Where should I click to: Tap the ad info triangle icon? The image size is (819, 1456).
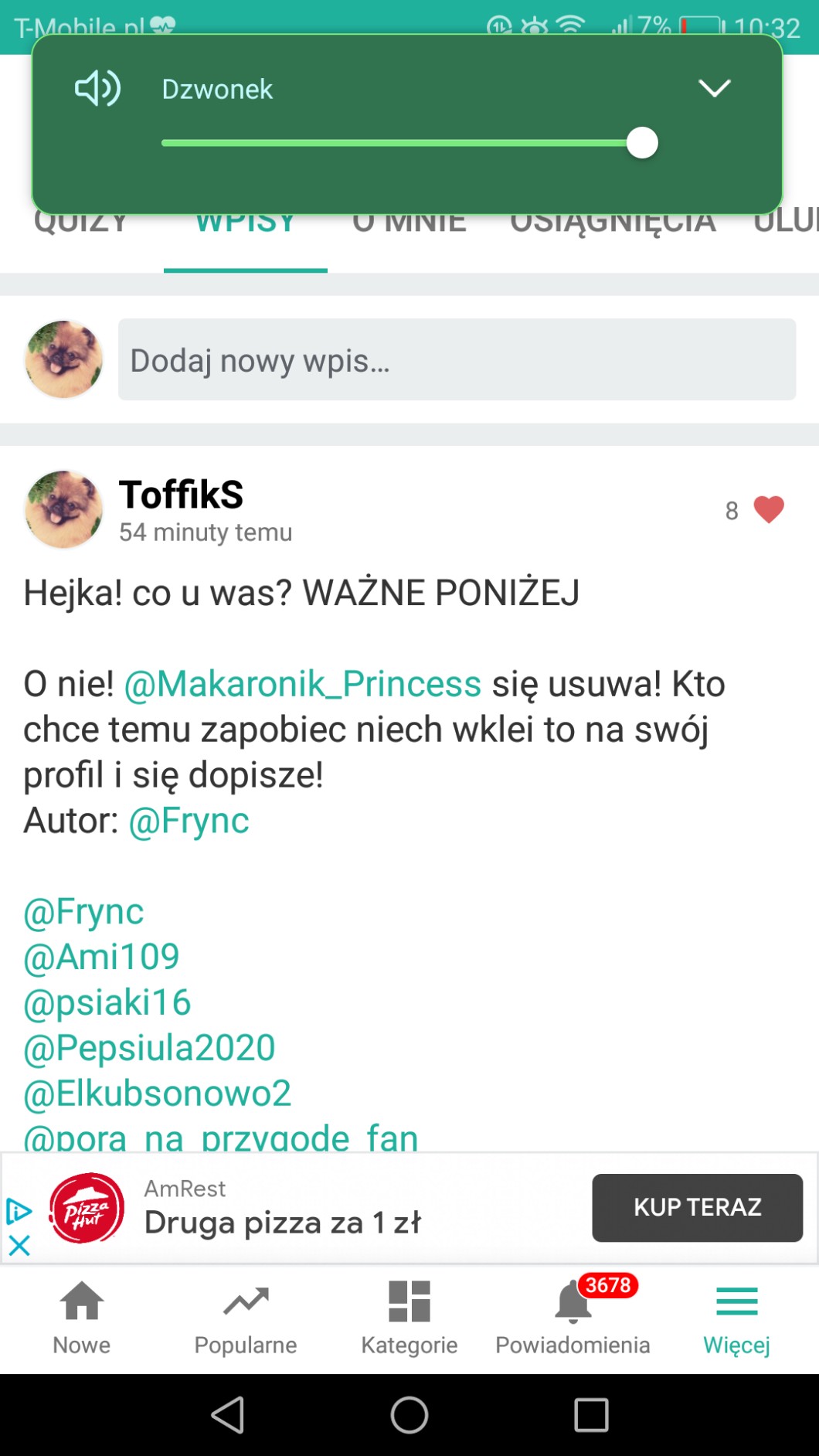19,1211
